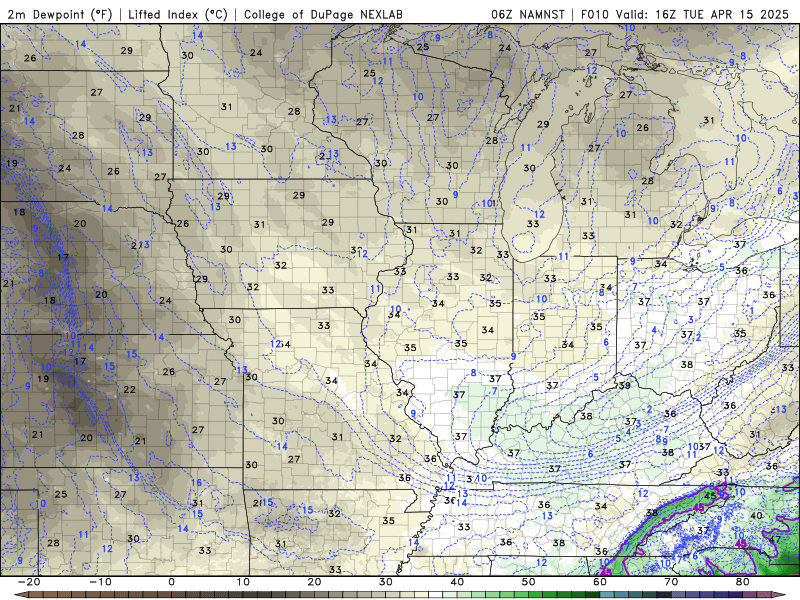
Task: Click the "F010 Valid: 16Z TUE APR 15 2025" text
Action: 685,14
